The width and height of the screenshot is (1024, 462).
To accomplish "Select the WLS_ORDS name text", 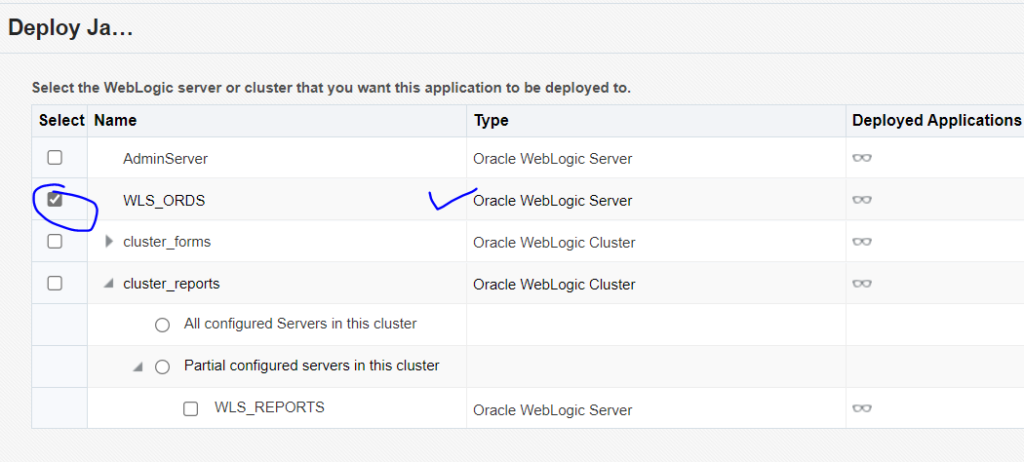I will (164, 200).
